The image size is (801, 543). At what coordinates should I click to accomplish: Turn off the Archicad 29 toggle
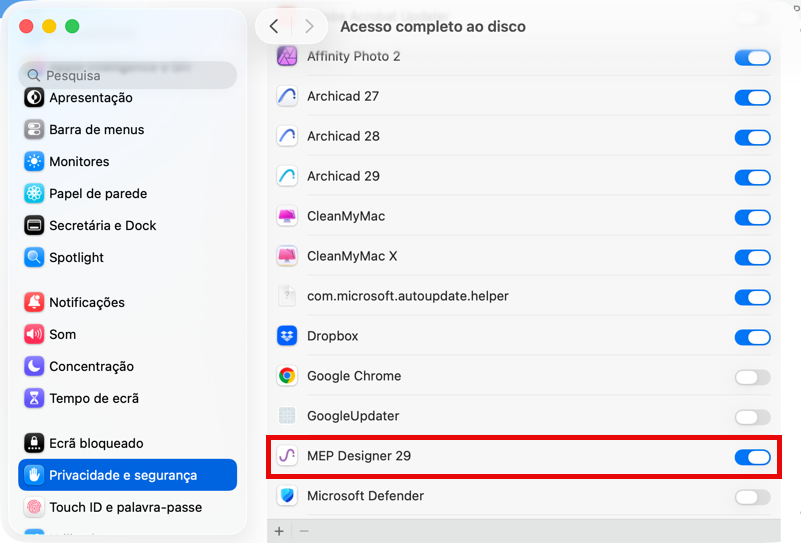tap(752, 177)
